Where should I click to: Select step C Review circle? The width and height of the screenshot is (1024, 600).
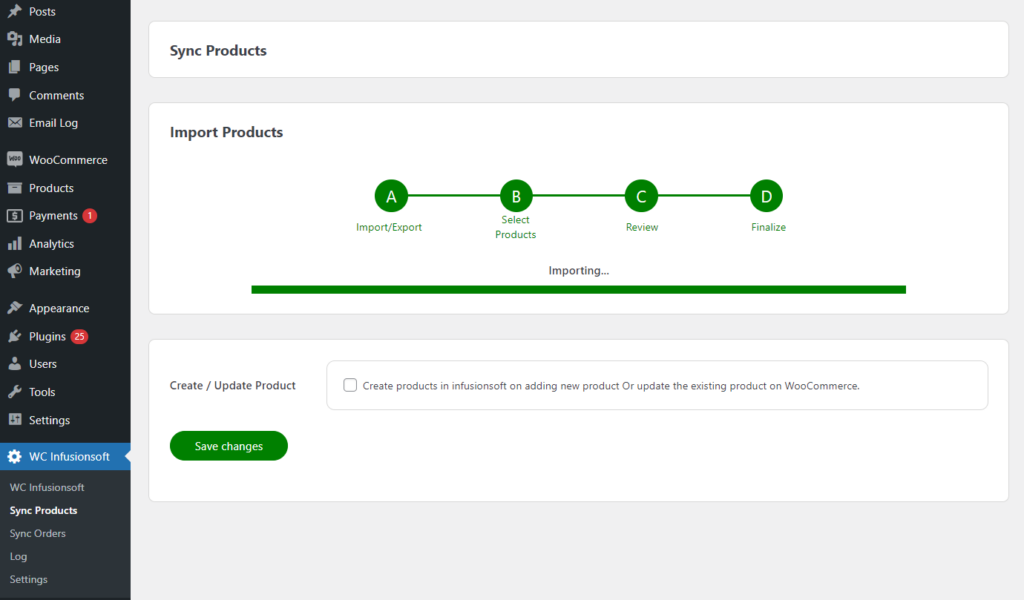click(641, 196)
